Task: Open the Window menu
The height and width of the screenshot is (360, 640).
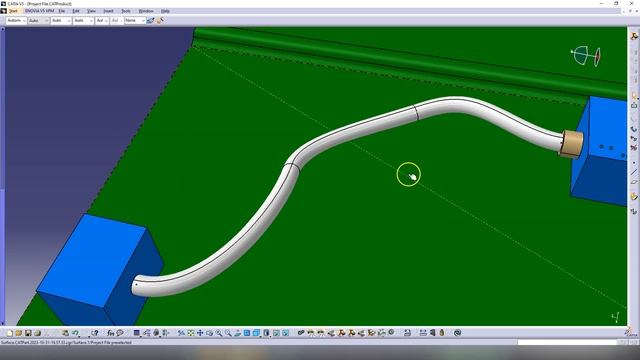Action: pos(146,11)
